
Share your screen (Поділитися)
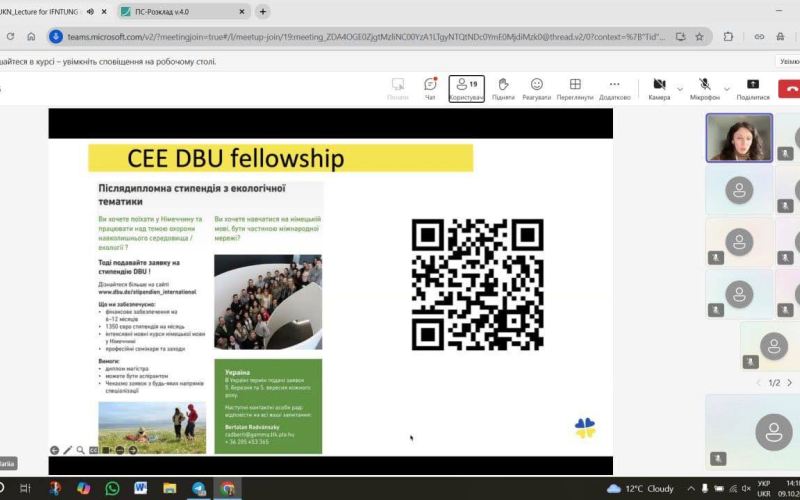coord(753,88)
